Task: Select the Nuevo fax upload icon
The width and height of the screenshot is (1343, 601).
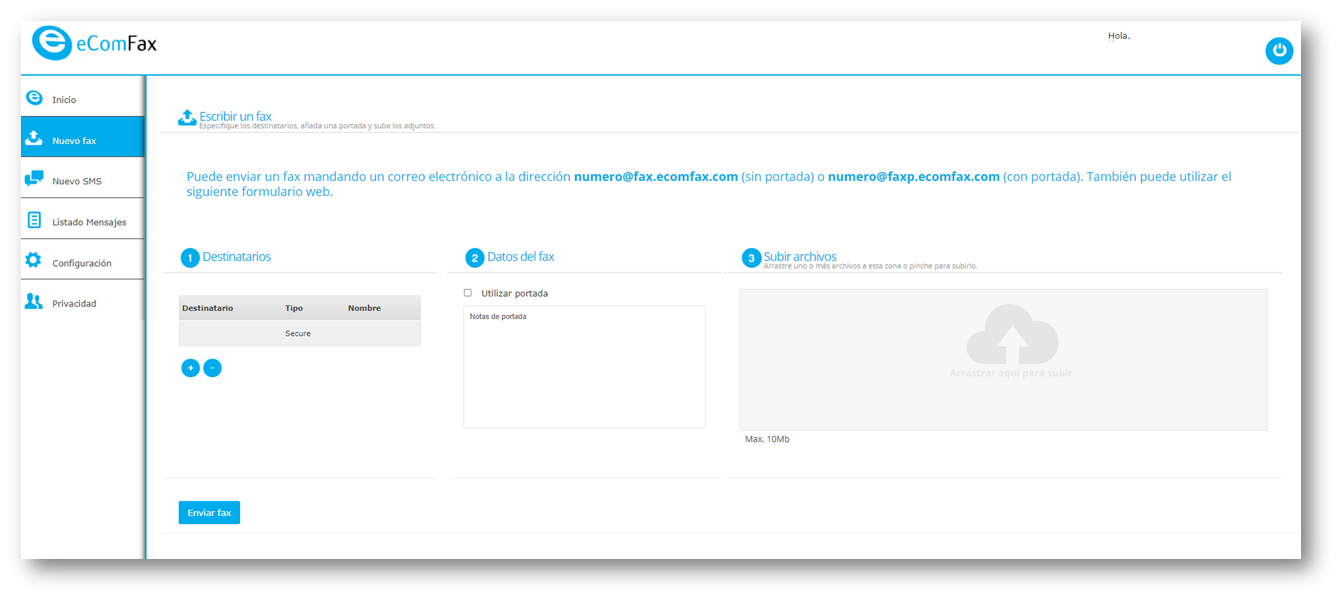Action: (x=34, y=138)
